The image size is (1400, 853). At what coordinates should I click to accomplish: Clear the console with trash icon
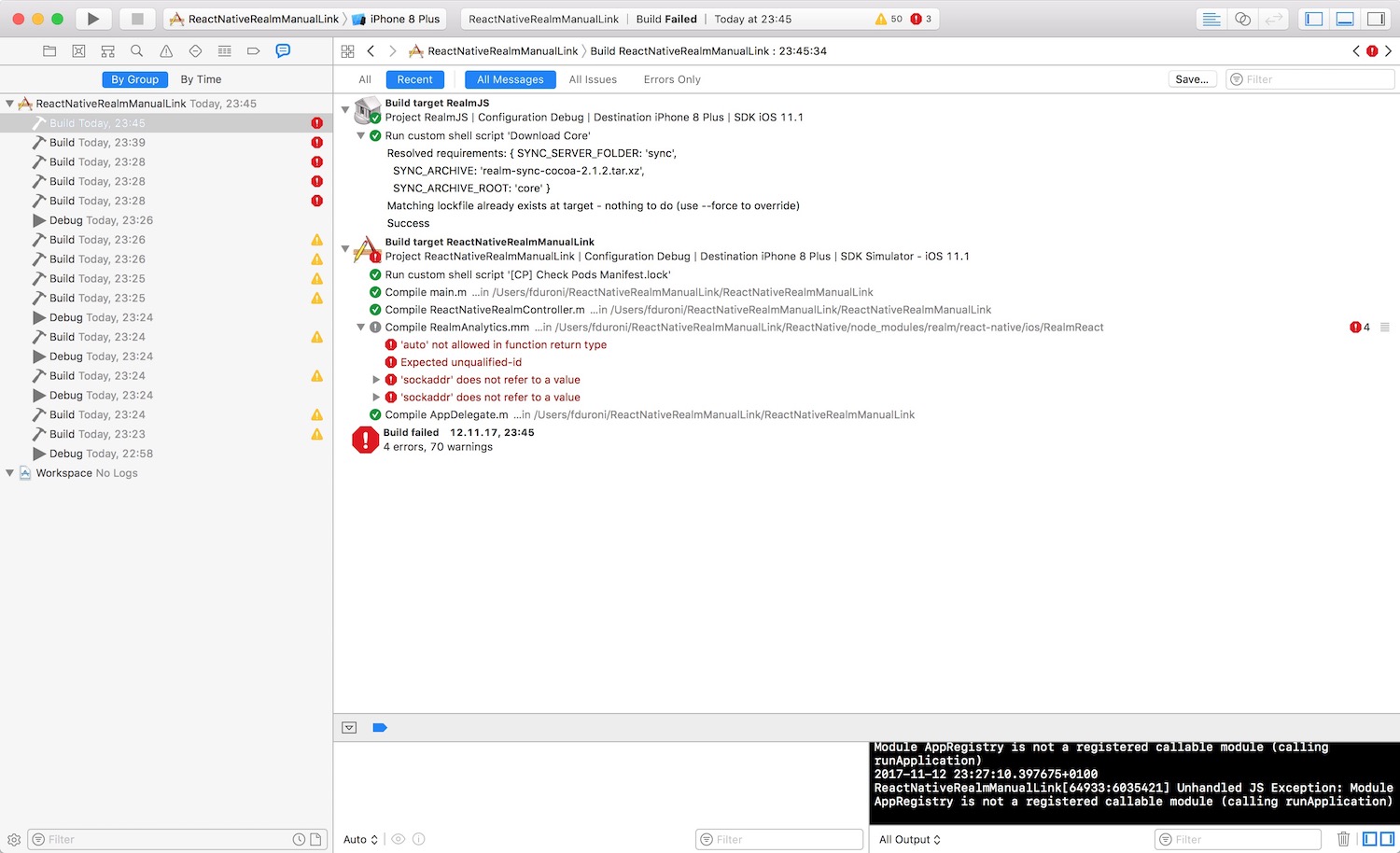pos(1344,839)
